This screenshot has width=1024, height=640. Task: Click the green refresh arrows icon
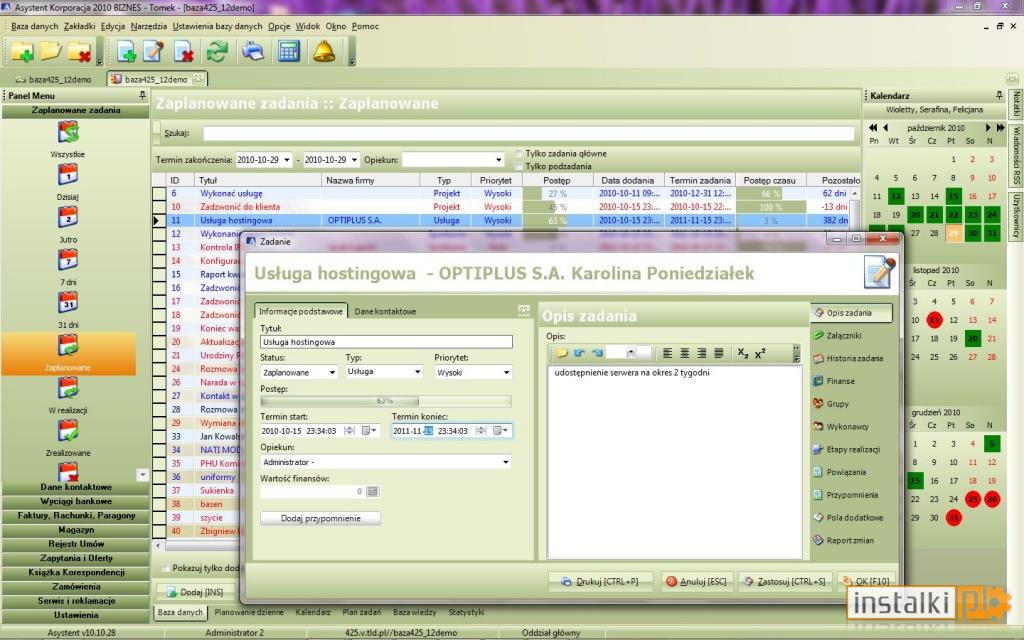coord(217,51)
